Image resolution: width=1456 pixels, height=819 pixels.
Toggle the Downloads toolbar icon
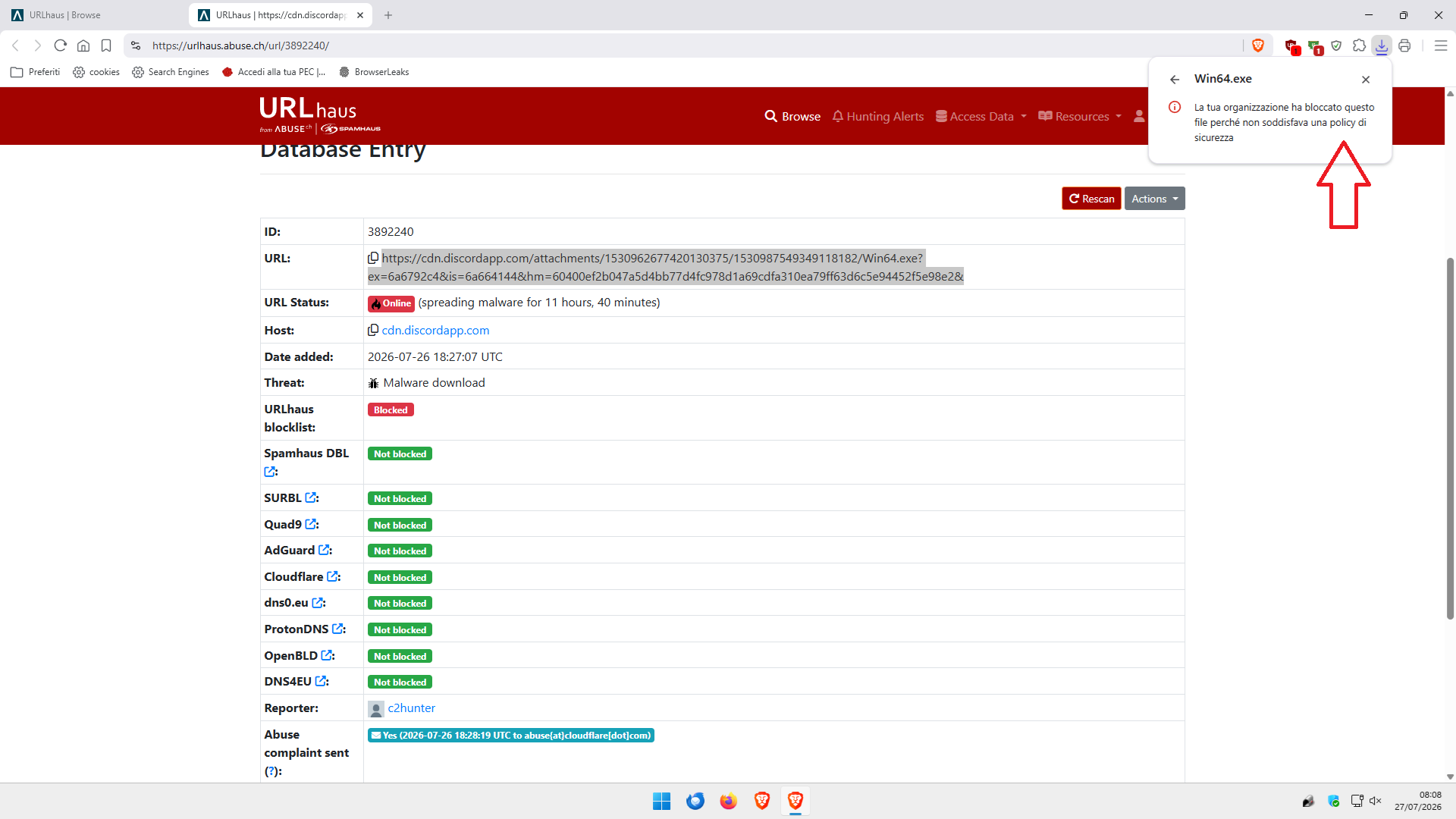click(x=1382, y=45)
